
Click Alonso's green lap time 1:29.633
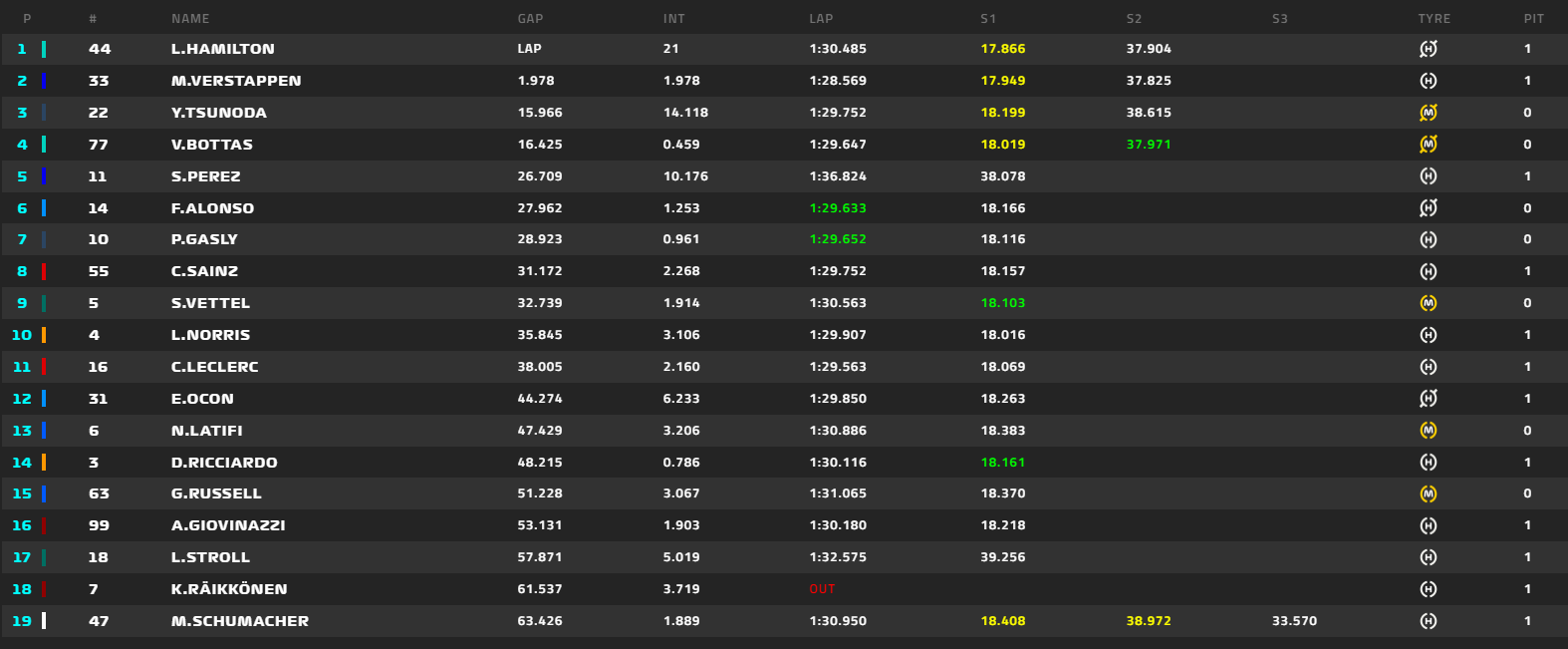(x=838, y=208)
